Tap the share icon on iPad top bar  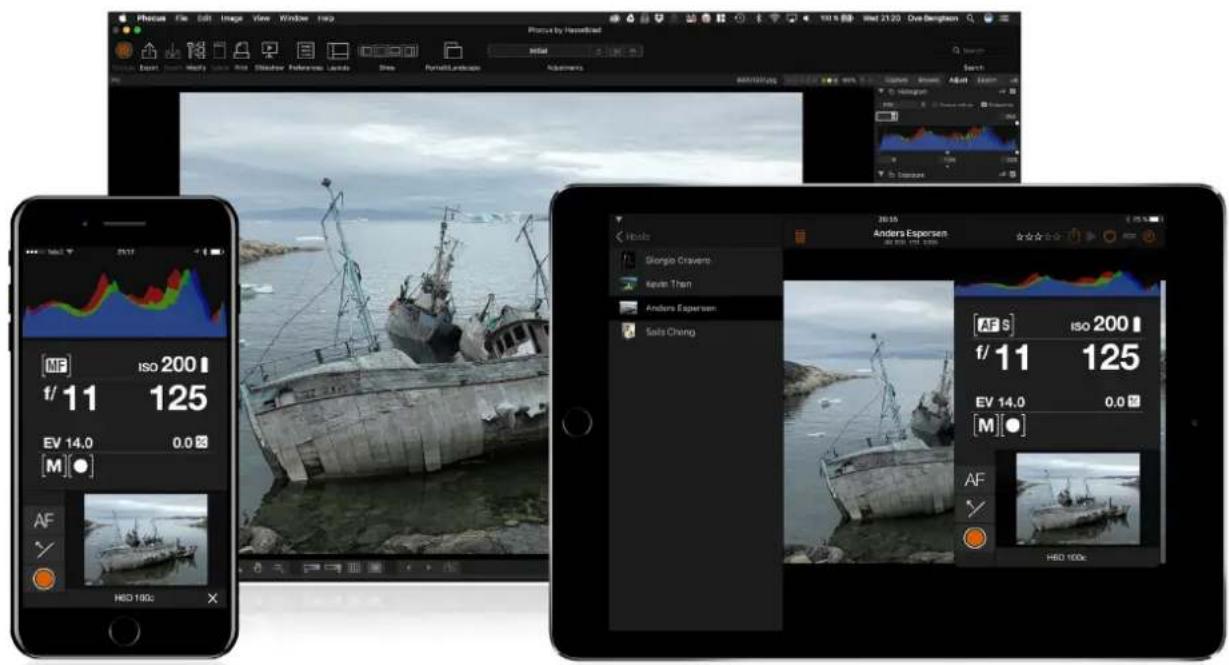coord(1072,237)
